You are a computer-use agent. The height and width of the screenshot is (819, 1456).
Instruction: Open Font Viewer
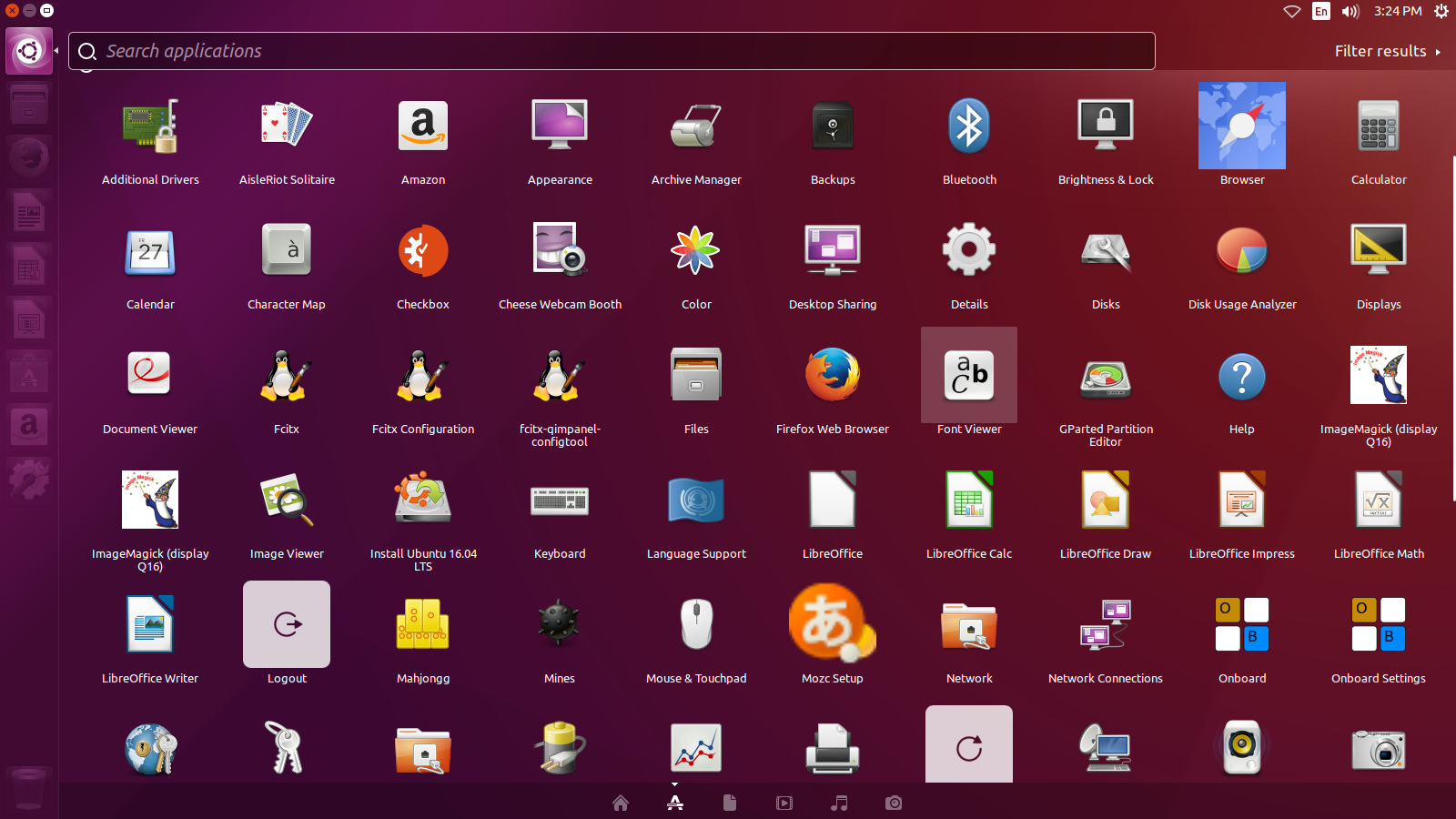(x=969, y=375)
